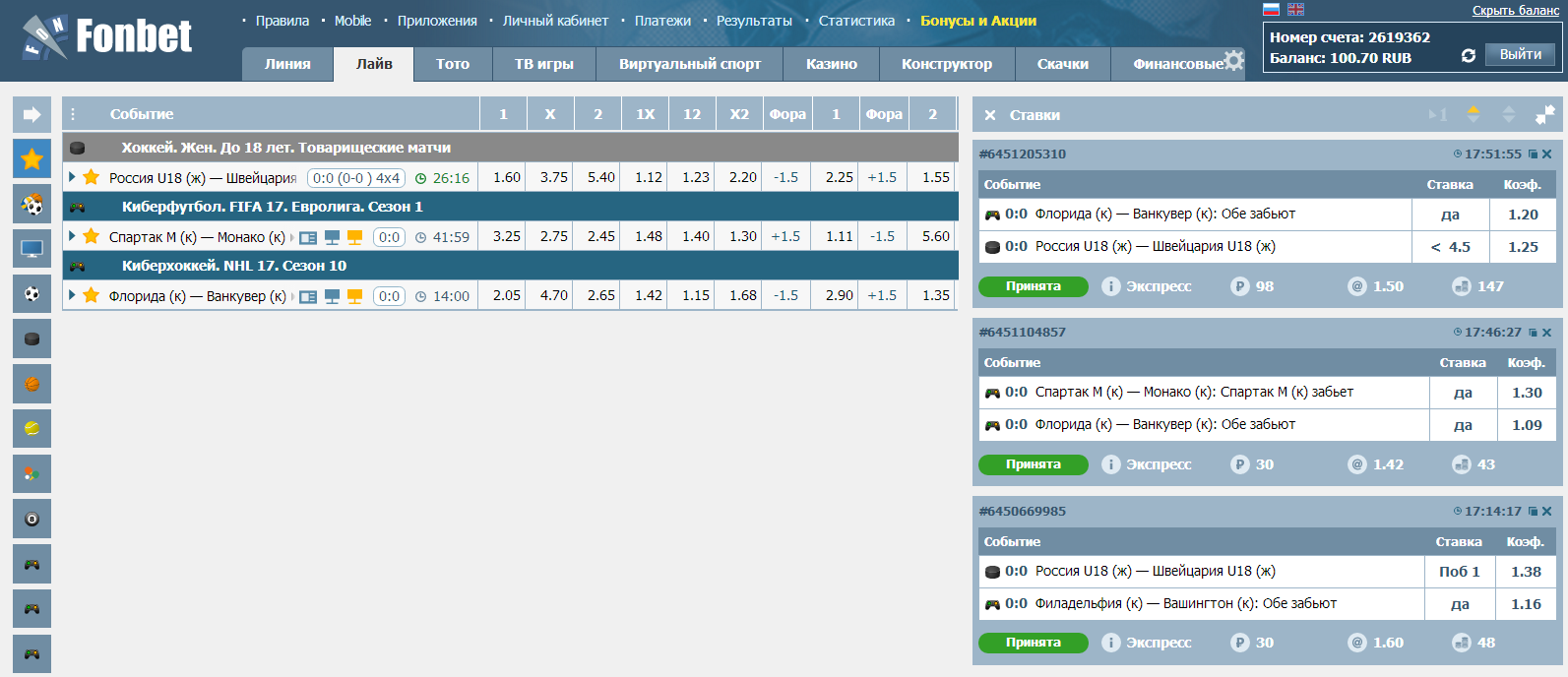Open the Тото tab
The width and height of the screenshot is (1568, 677).
point(453,64)
